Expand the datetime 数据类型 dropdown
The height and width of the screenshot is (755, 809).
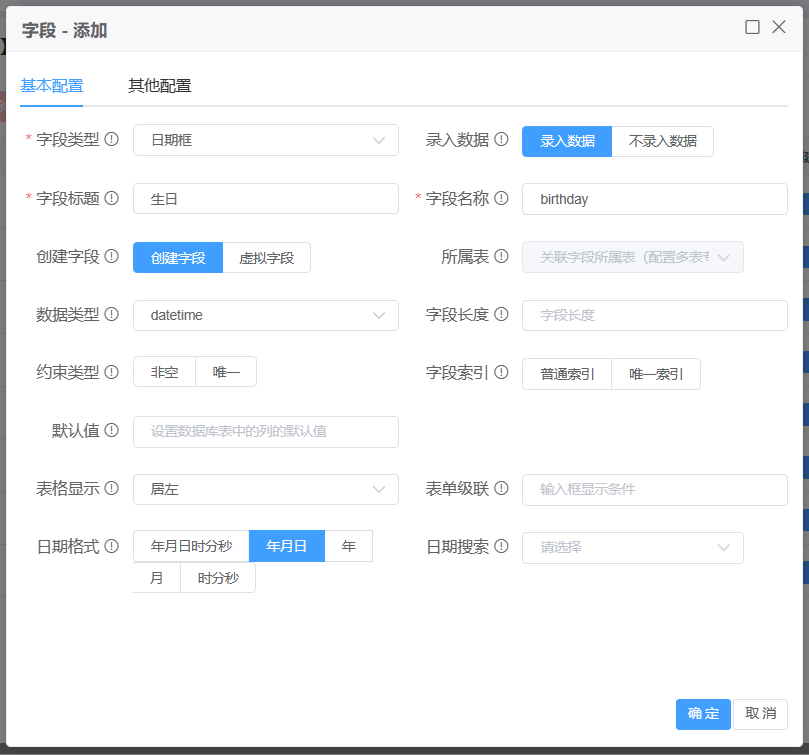265,315
